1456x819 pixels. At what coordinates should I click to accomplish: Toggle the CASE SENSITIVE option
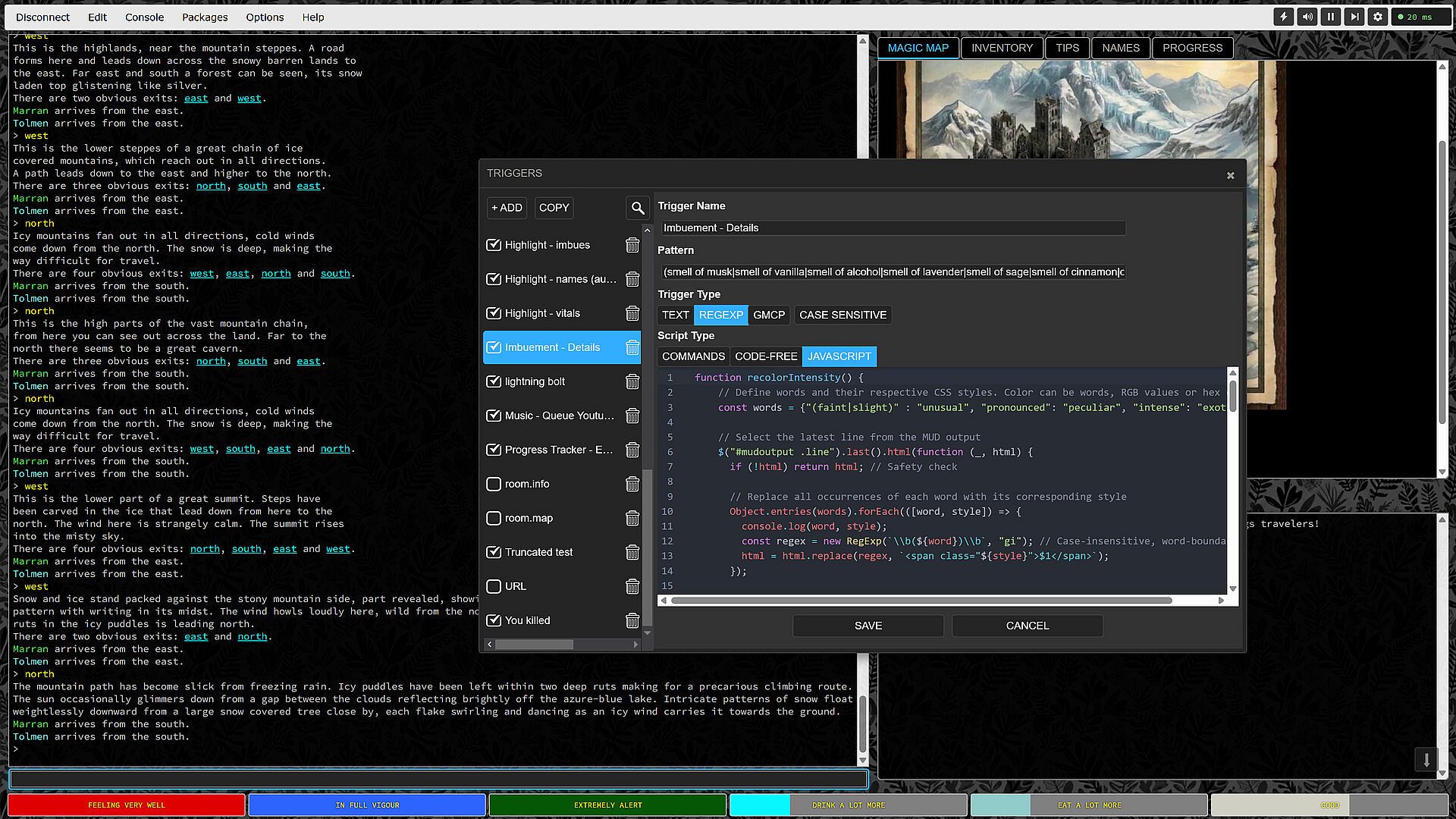pos(843,315)
